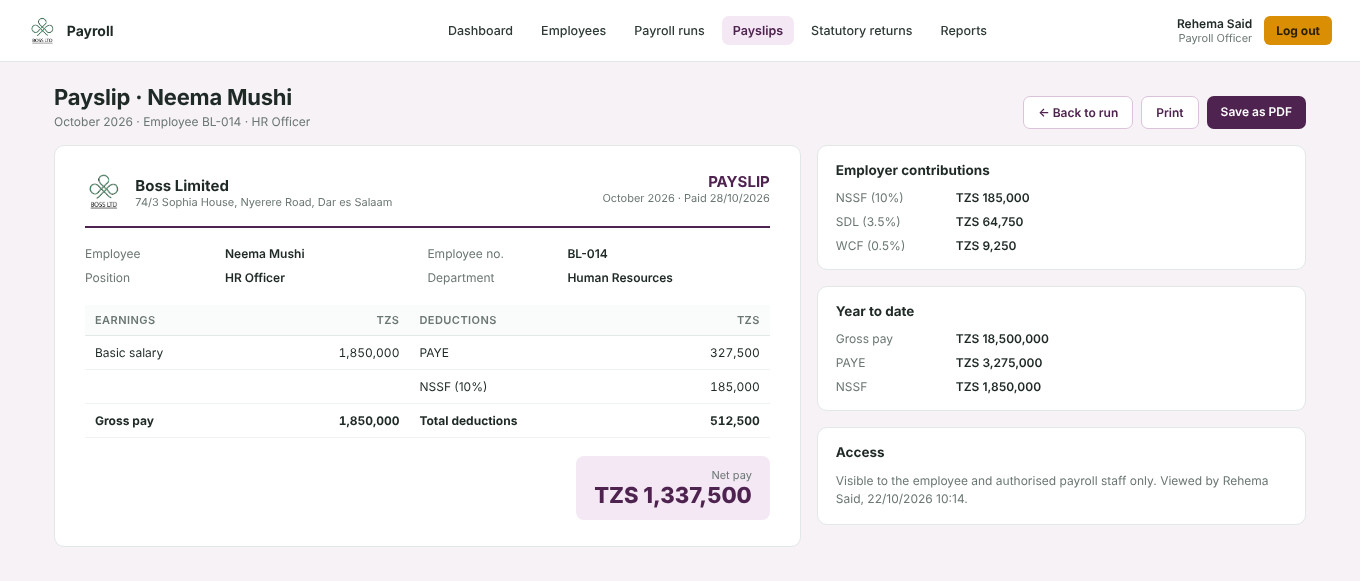
Task: Click the Gross pay row label
Action: [124, 421]
